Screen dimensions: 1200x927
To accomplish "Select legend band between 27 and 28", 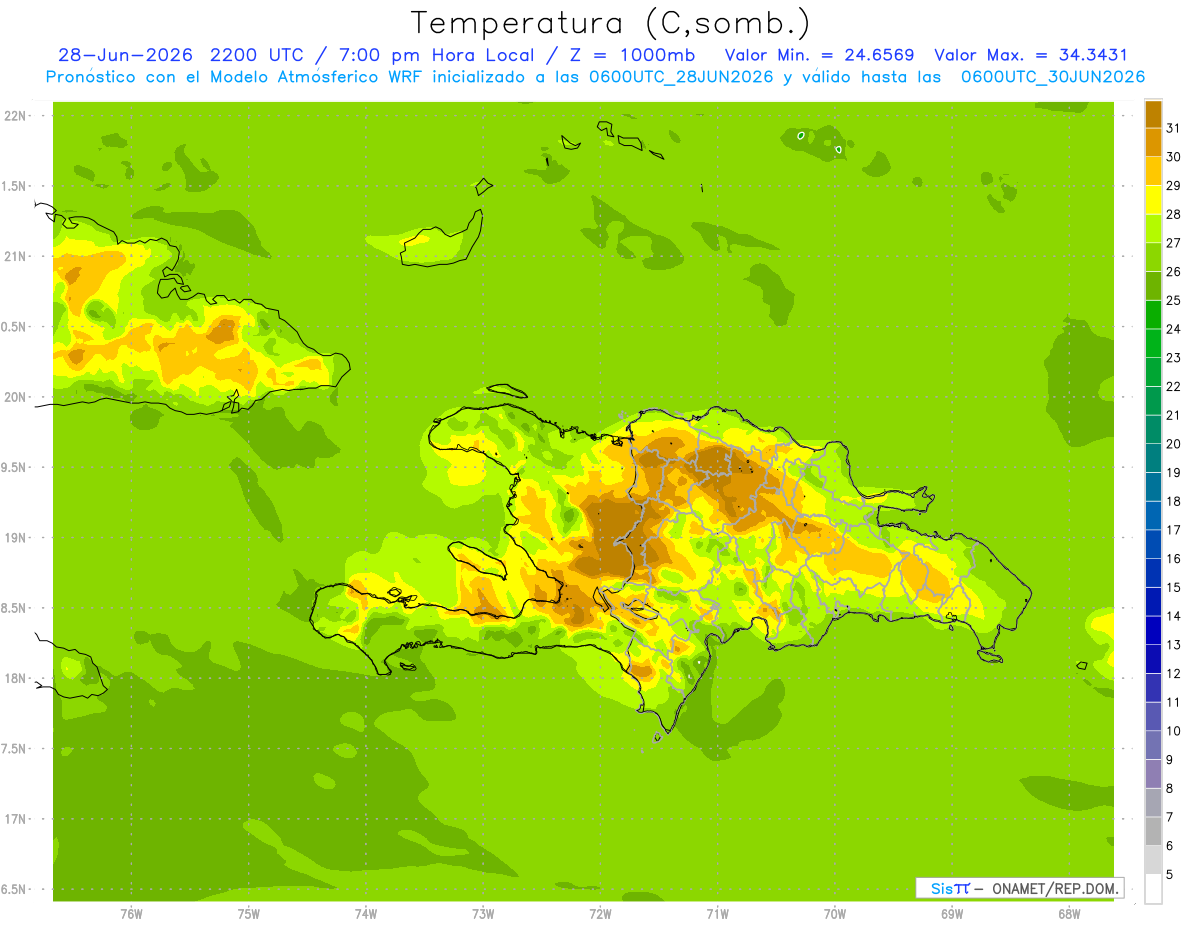I will (x=1153, y=228).
